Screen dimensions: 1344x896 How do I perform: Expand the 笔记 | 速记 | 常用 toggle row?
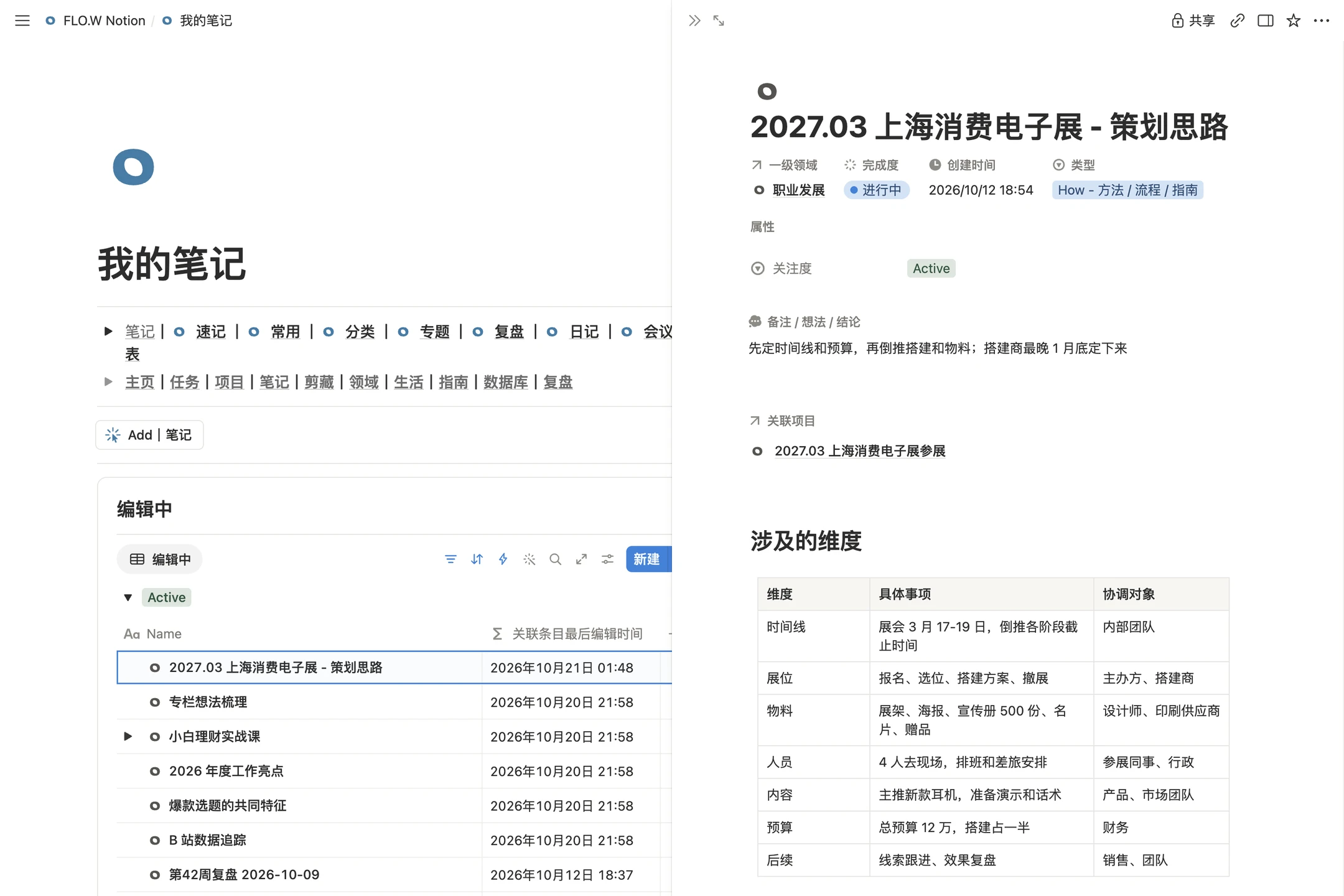coord(108,332)
